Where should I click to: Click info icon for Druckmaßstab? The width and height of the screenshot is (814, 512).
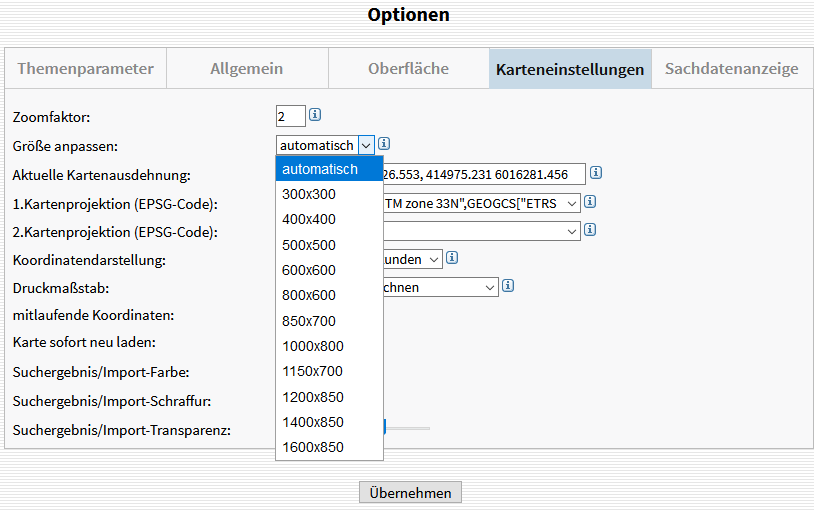click(x=508, y=286)
